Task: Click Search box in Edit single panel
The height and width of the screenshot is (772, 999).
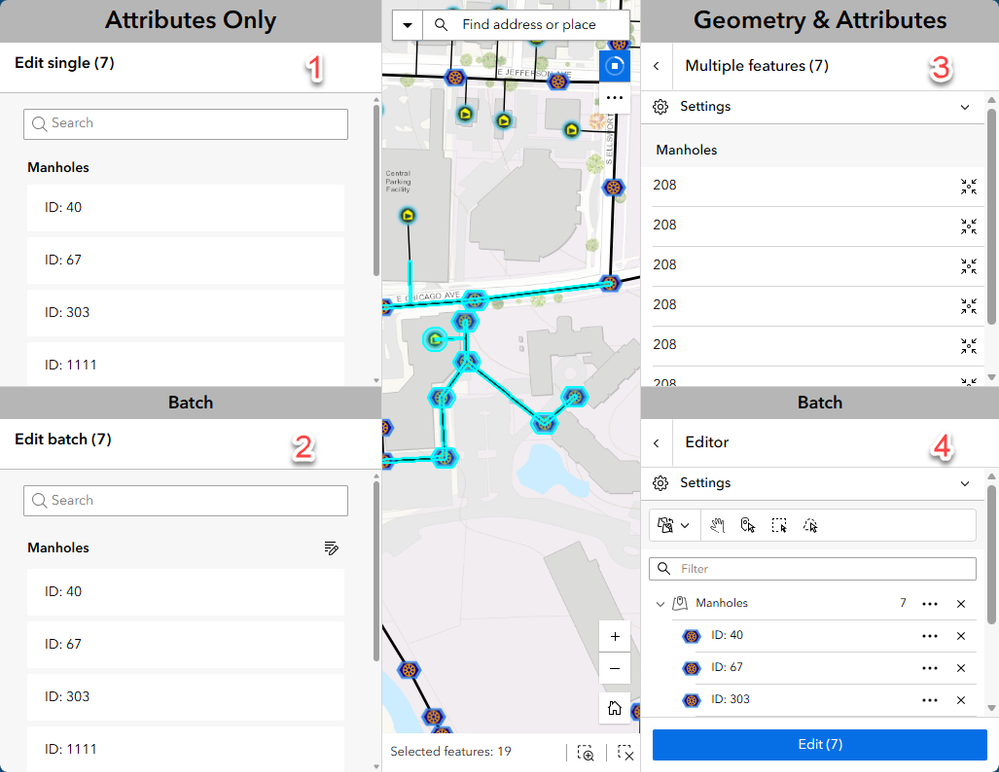Action: point(185,124)
